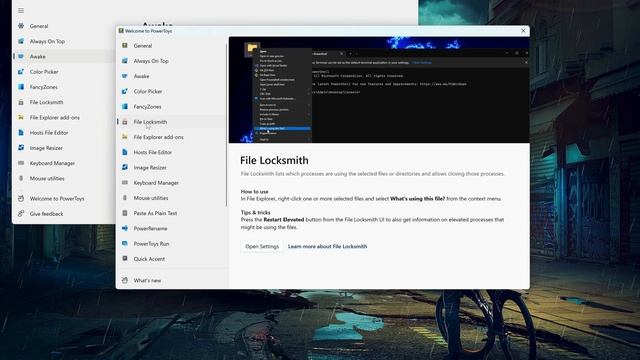Click Give feedback label in Settings window
Image resolution: width=640 pixels, height=360 pixels.
pos(47,213)
